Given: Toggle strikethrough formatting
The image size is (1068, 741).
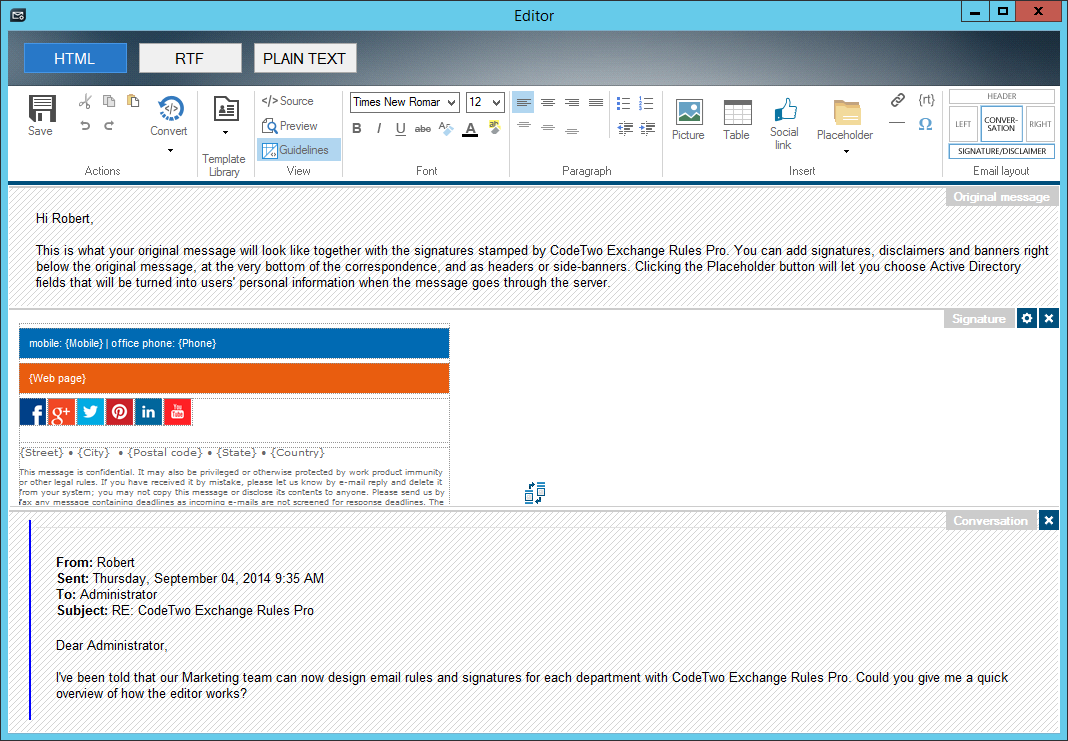Looking at the screenshot, I should 422,128.
